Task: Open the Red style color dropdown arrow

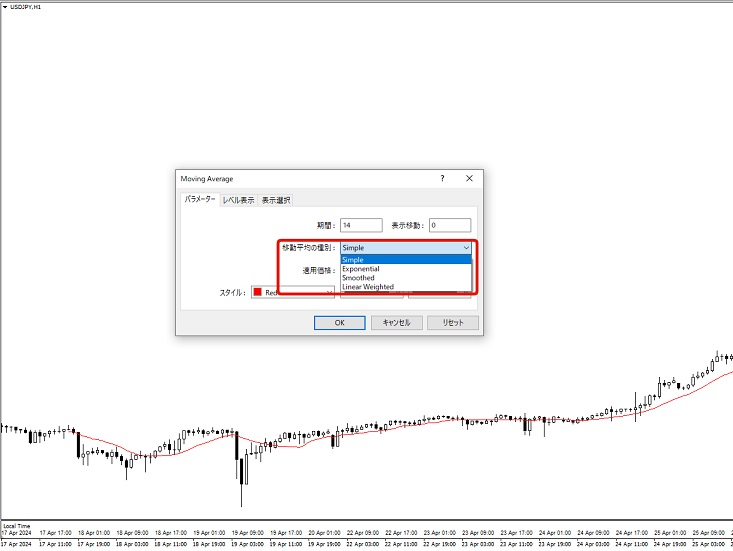Action: pyautogui.click(x=329, y=293)
